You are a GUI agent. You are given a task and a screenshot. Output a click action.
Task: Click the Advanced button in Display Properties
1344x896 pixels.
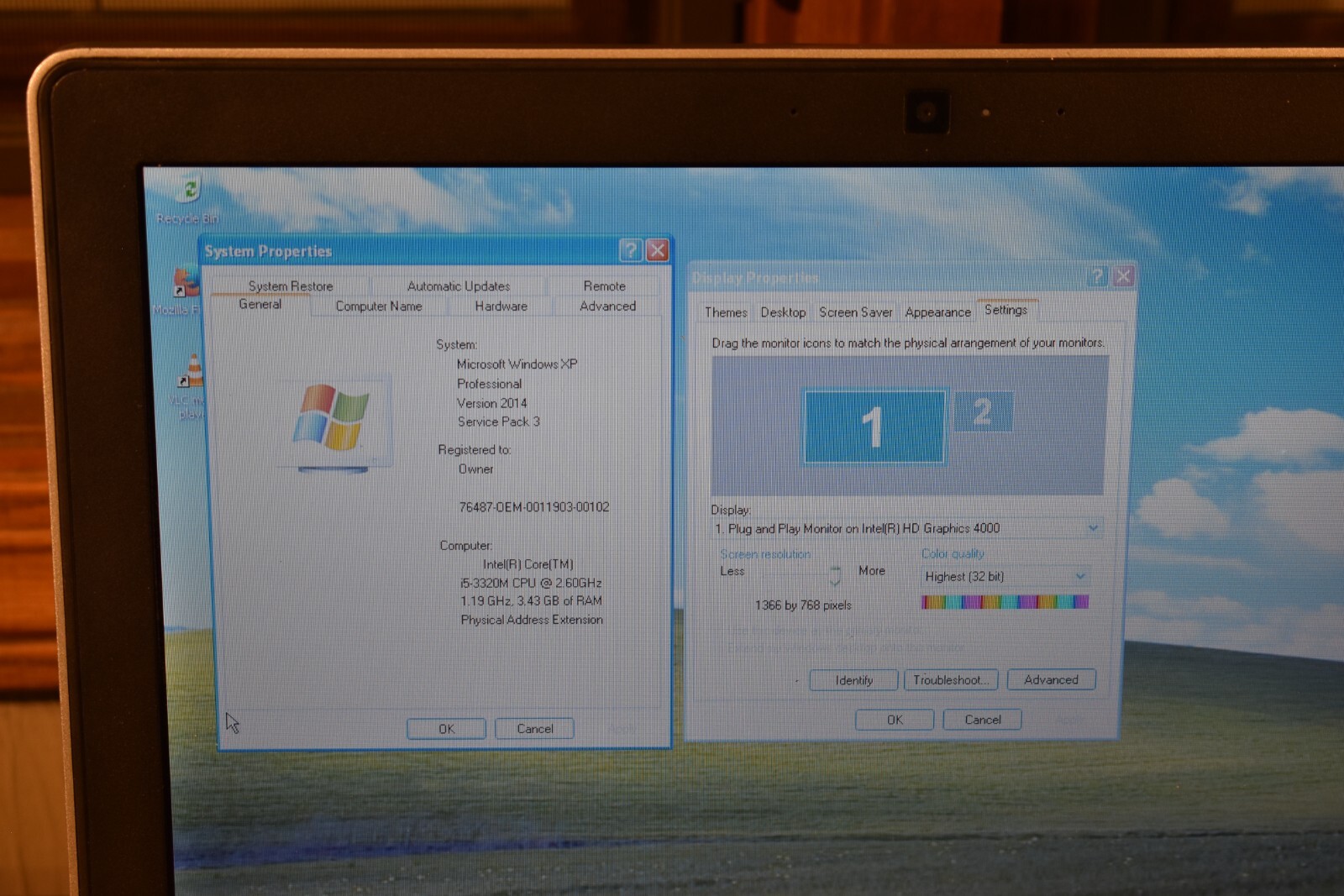[1051, 679]
